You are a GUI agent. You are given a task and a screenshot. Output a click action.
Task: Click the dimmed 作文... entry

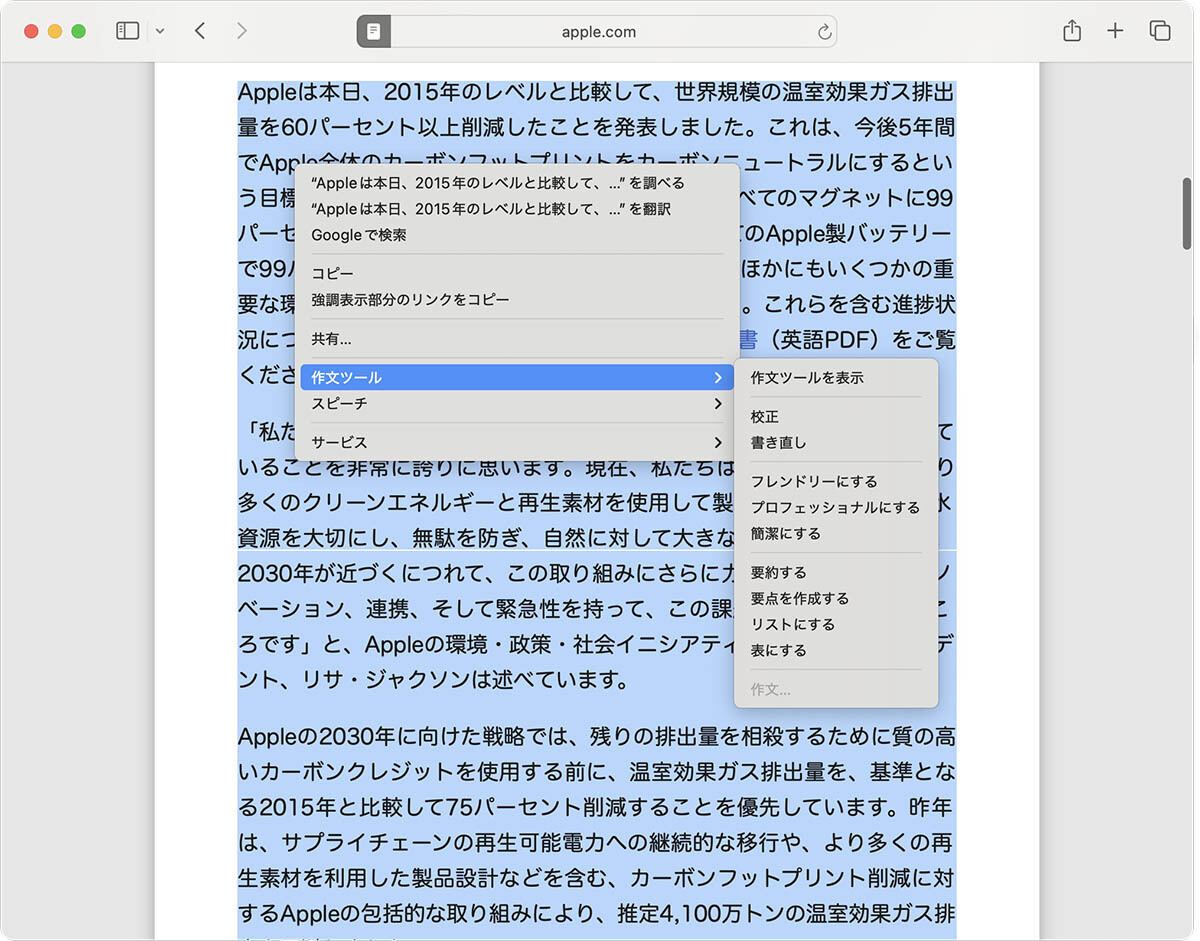tap(836, 689)
